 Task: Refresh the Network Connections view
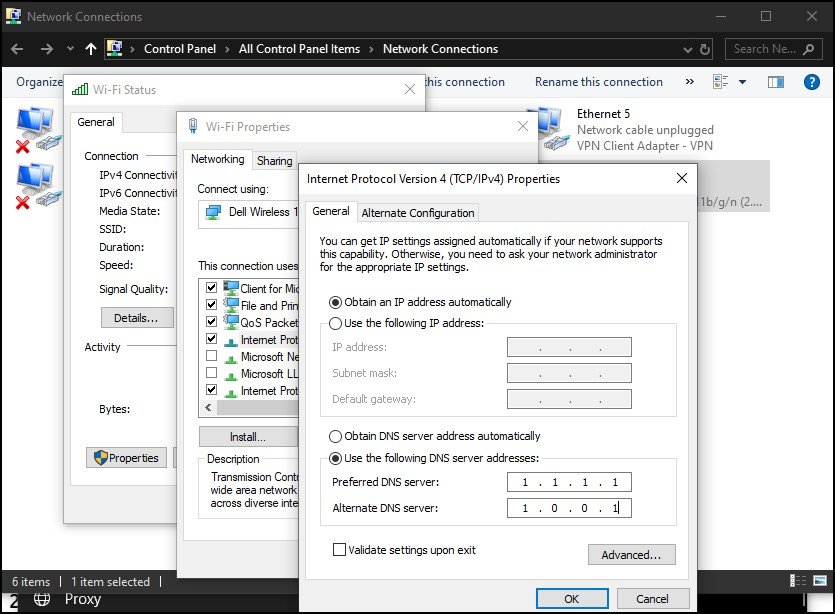tap(705, 50)
